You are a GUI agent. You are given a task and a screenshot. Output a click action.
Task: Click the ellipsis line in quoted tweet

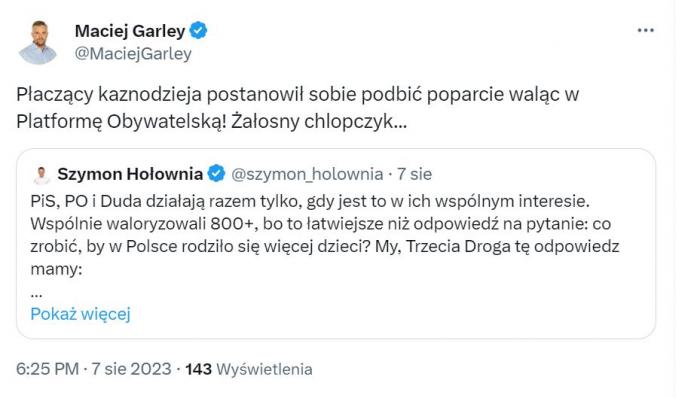click(37, 295)
